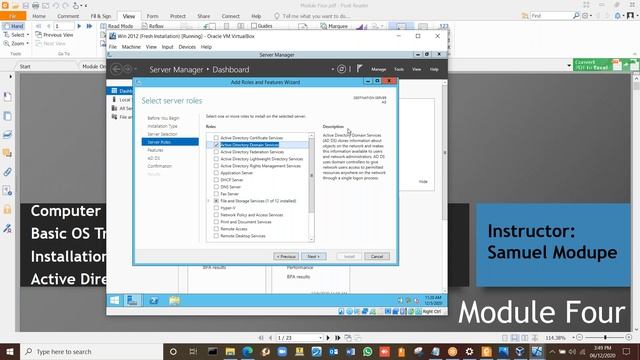This screenshot has width=640, height=360.
Task: Open the Zoom tool dropdown
Action: coord(27,43)
